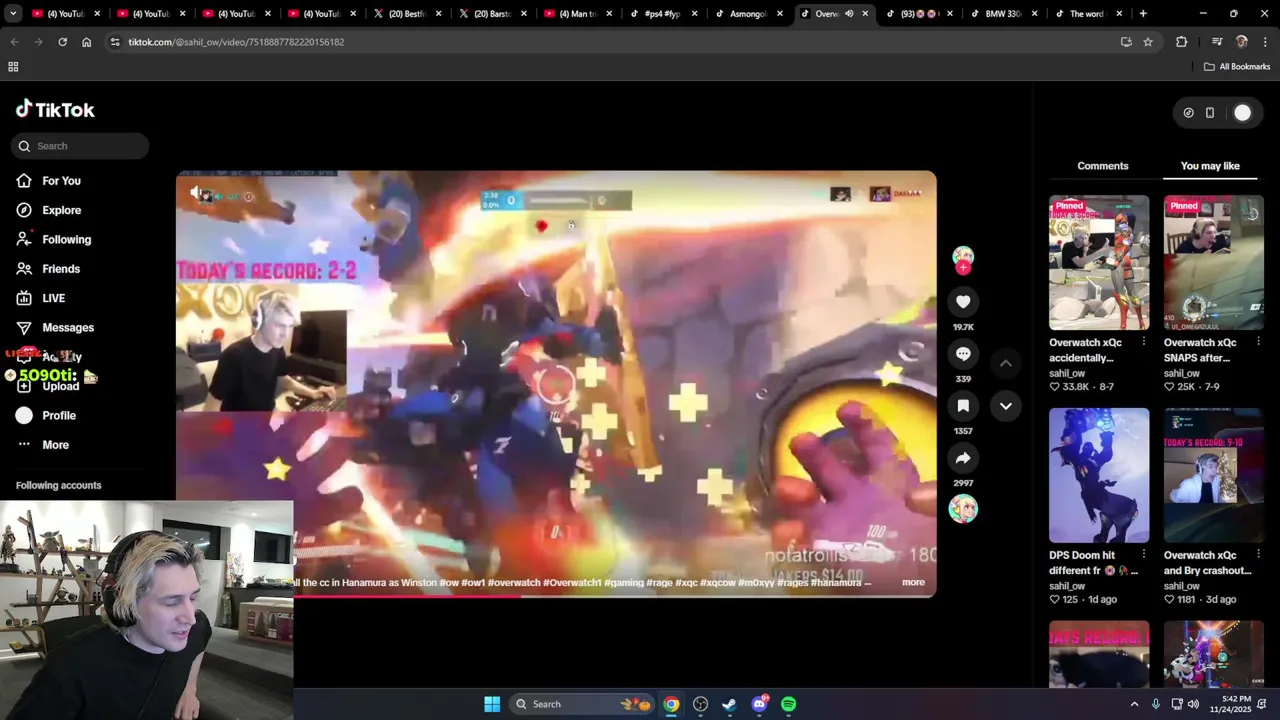Share the video using the arrow icon
This screenshot has height=720, width=1280.
click(963, 458)
